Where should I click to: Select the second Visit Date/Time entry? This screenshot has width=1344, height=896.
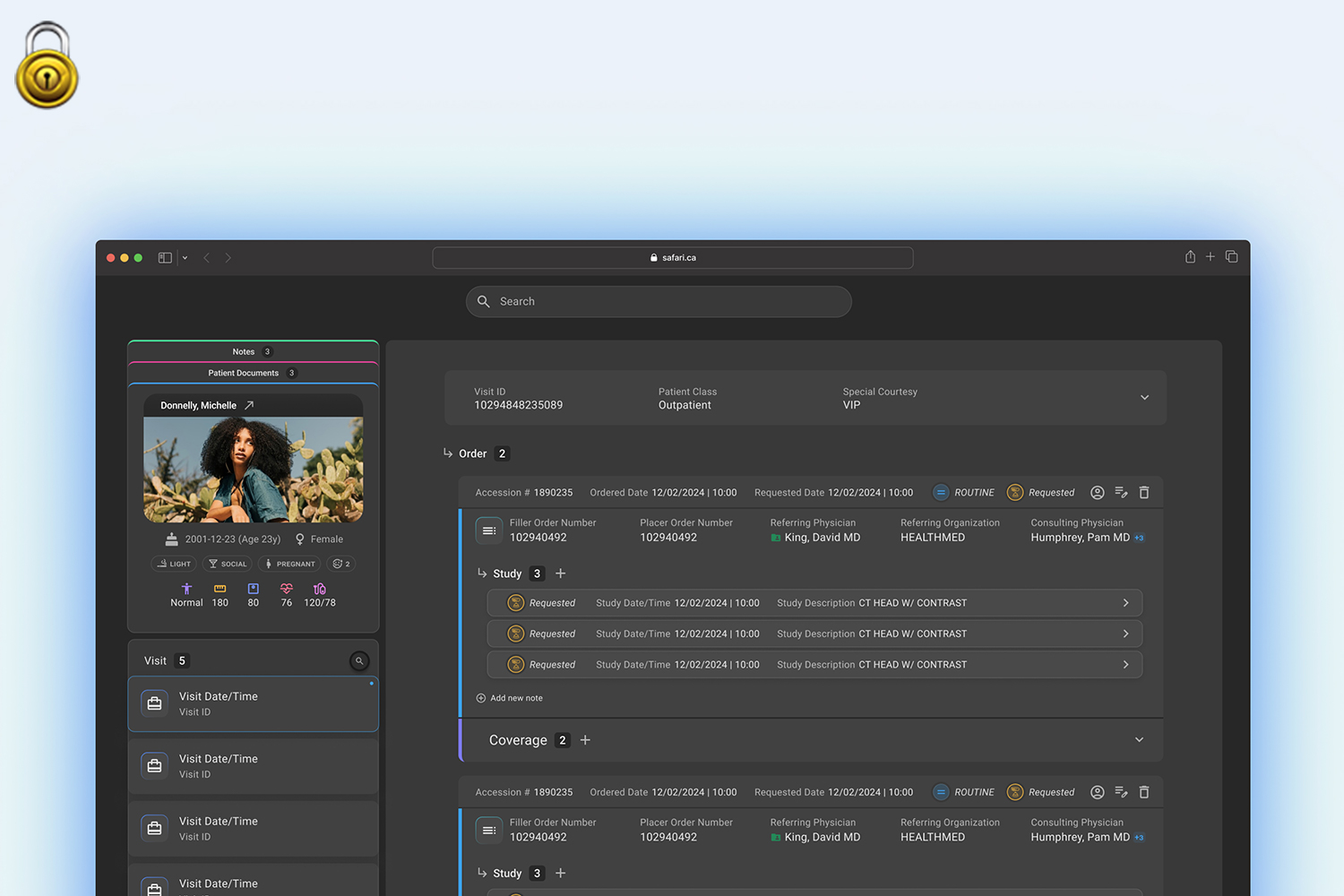(x=254, y=766)
